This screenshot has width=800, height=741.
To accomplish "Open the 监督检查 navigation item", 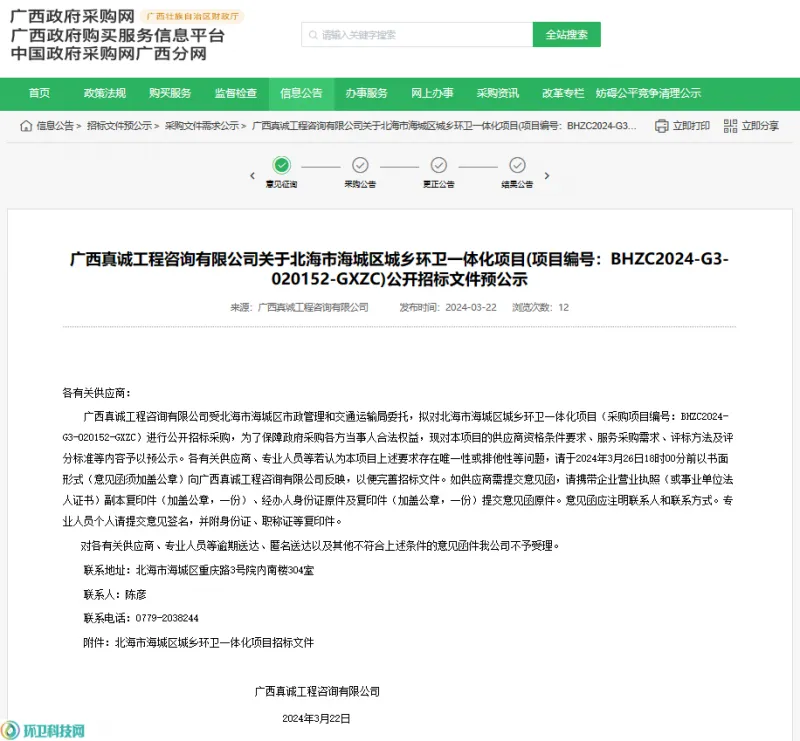I will coord(235,93).
